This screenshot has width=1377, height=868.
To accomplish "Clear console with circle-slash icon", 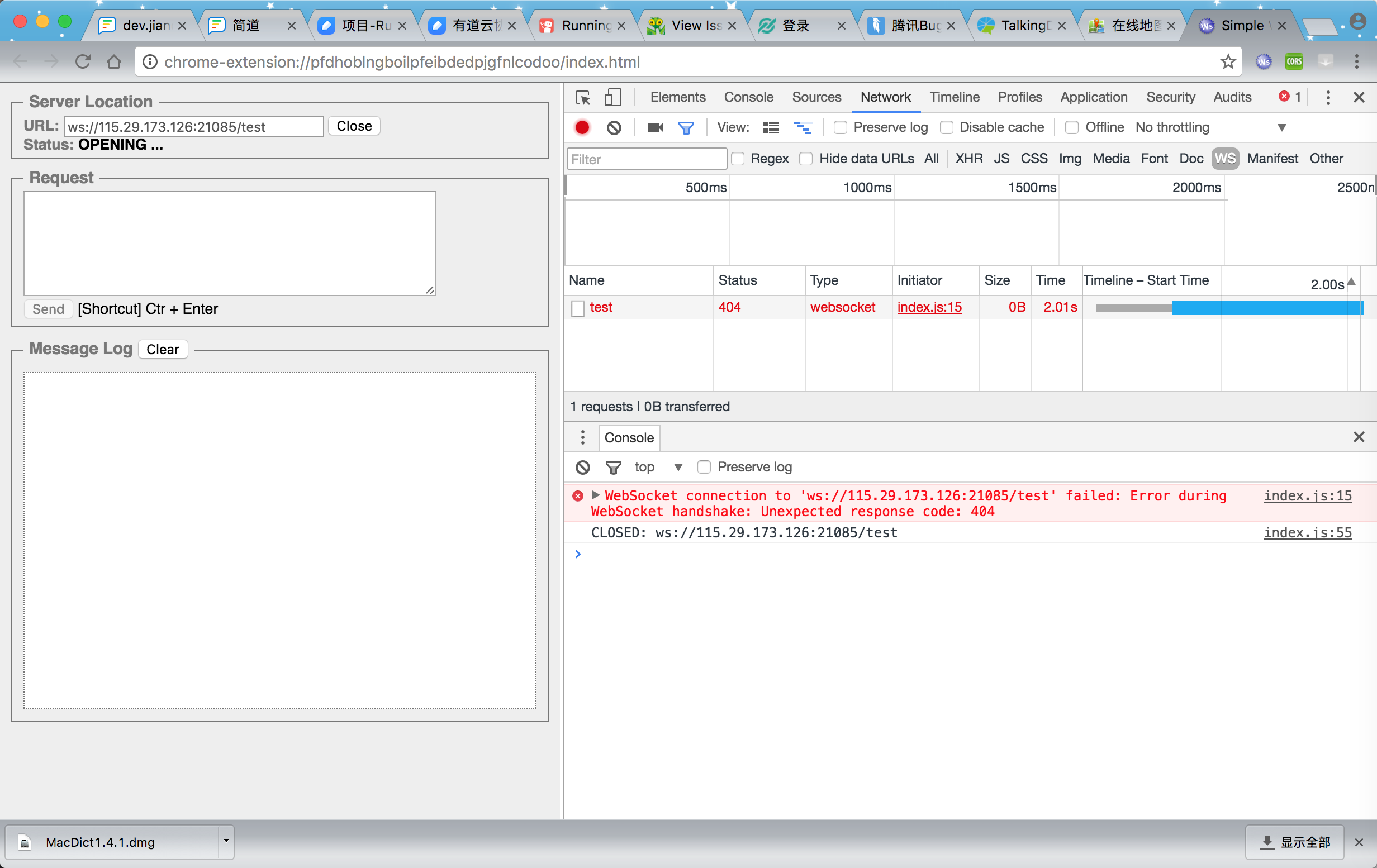I will [583, 467].
